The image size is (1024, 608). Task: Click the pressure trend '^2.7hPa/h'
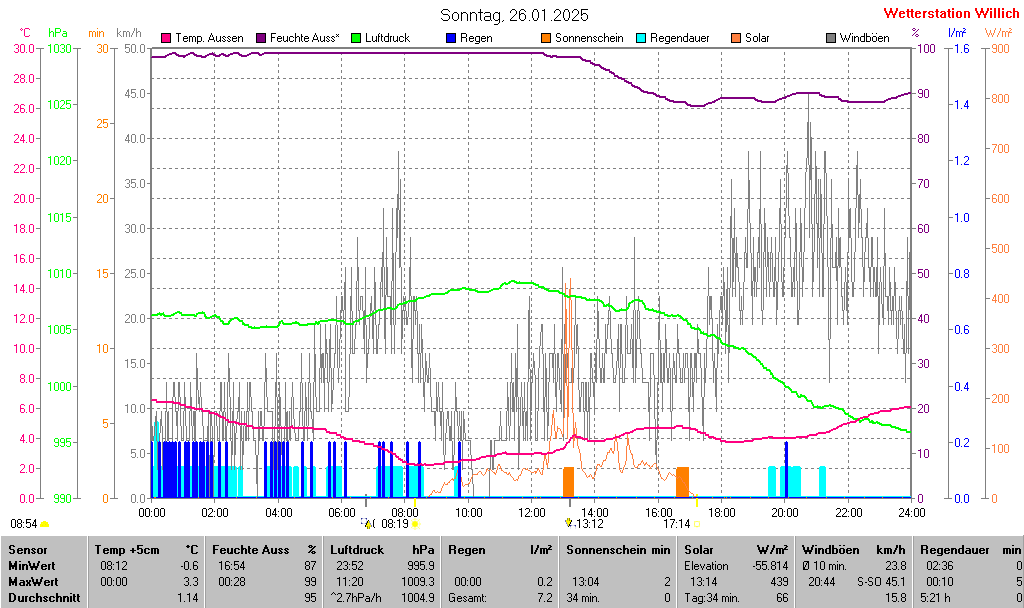coord(356,598)
